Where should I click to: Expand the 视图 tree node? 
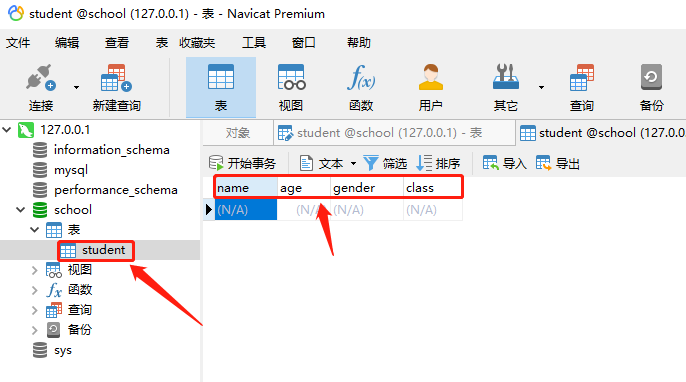[35, 270]
